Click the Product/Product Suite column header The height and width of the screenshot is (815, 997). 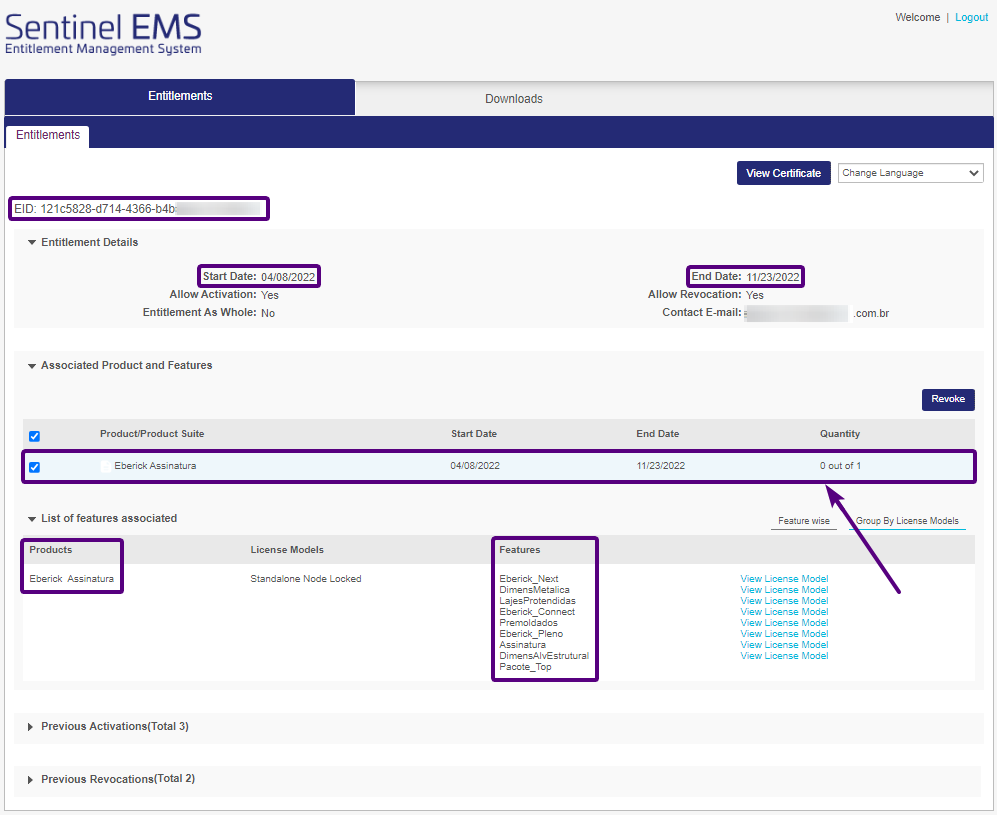point(152,434)
